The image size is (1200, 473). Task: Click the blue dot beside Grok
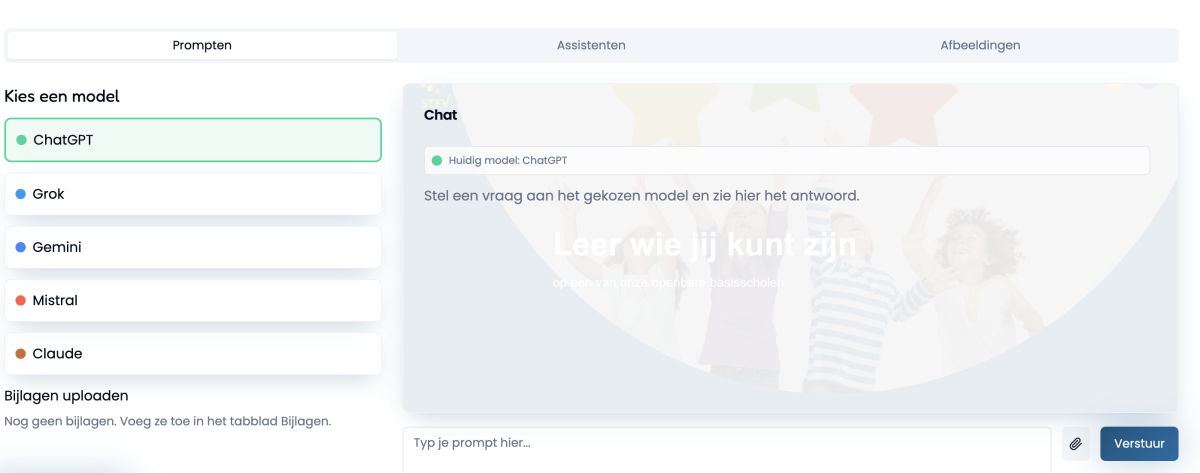coord(21,194)
